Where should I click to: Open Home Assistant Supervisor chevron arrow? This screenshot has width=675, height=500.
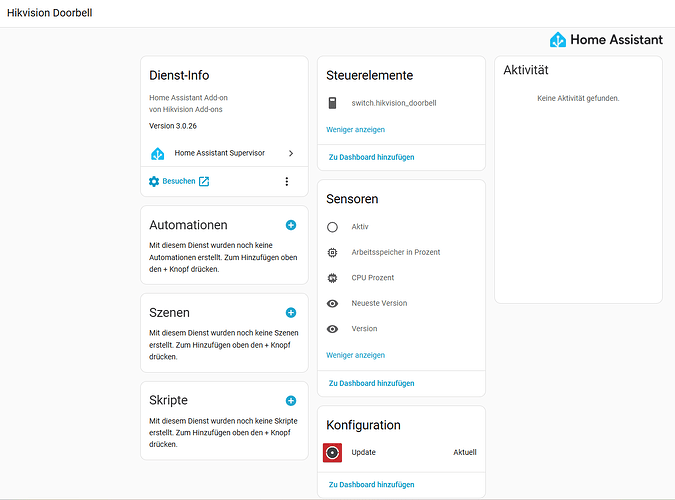pos(291,153)
